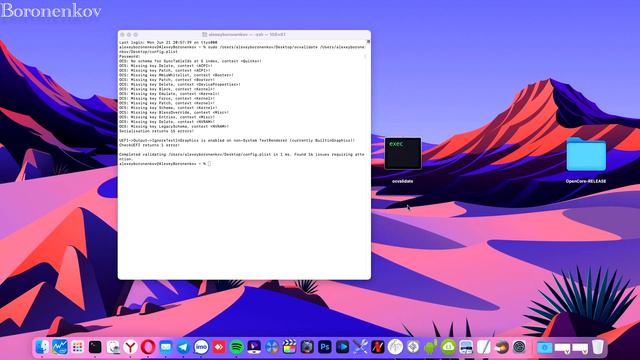Image resolution: width=640 pixels, height=360 pixels.
Task: Open the Trash in the dock
Action: (598, 347)
